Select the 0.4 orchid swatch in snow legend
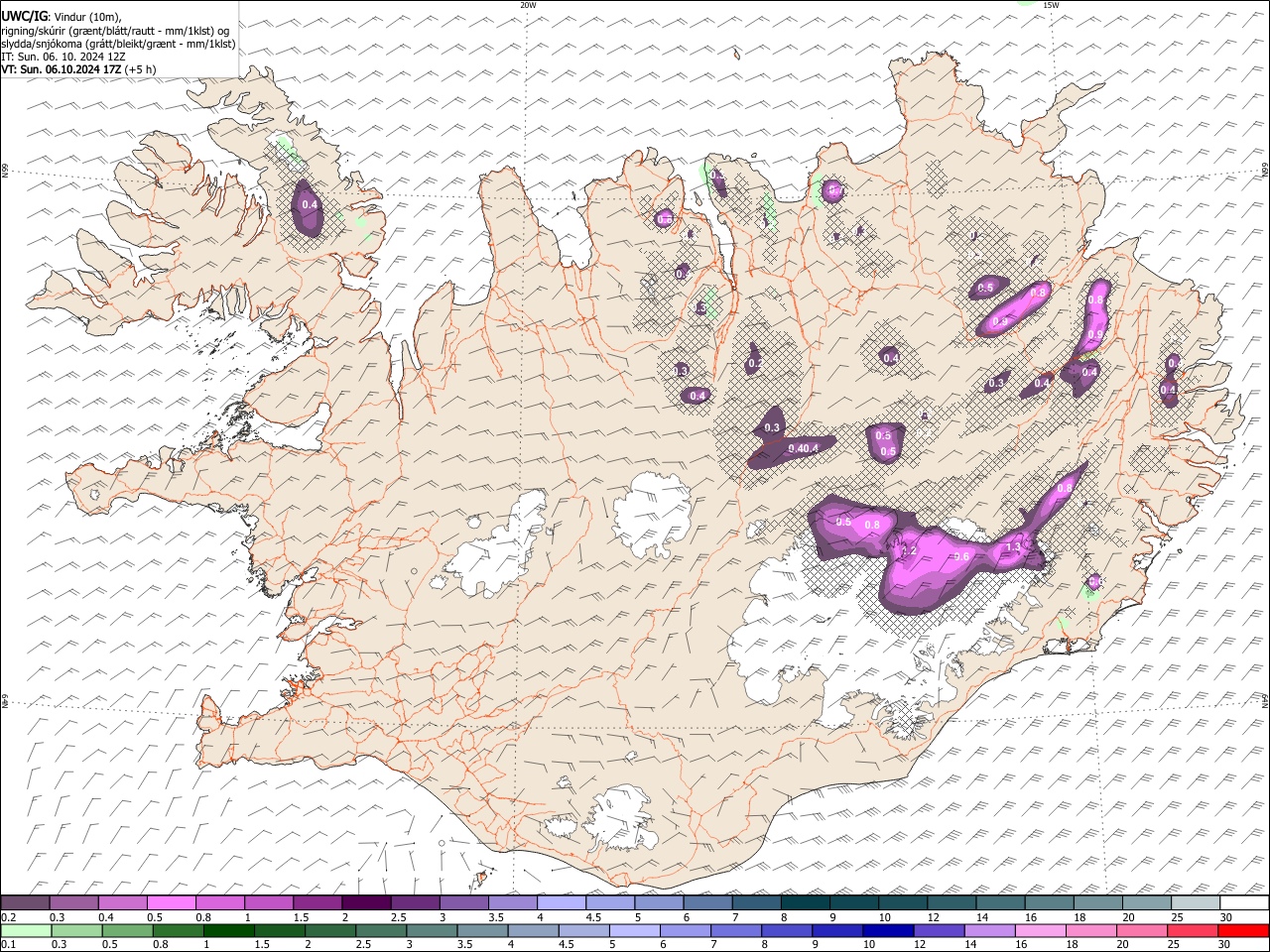Viewport: 1270px width, 952px height. [x=123, y=903]
